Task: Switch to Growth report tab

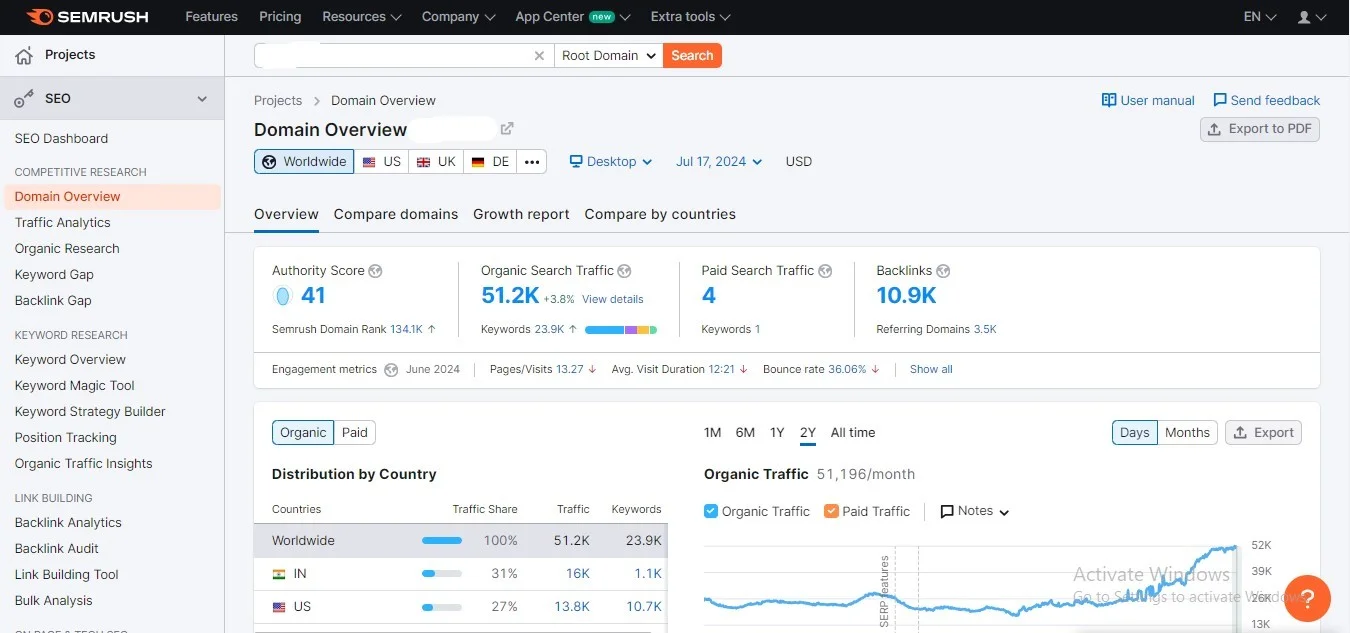Action: pos(521,214)
